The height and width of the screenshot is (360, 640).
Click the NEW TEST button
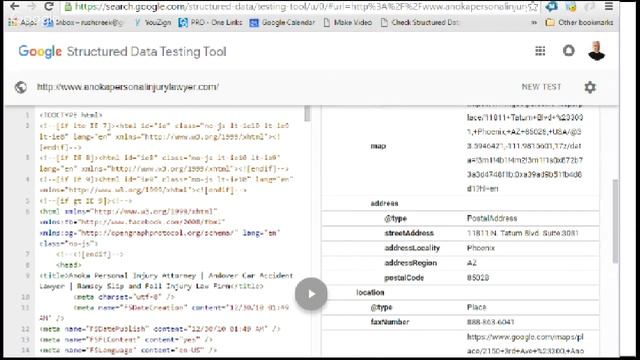click(541, 87)
